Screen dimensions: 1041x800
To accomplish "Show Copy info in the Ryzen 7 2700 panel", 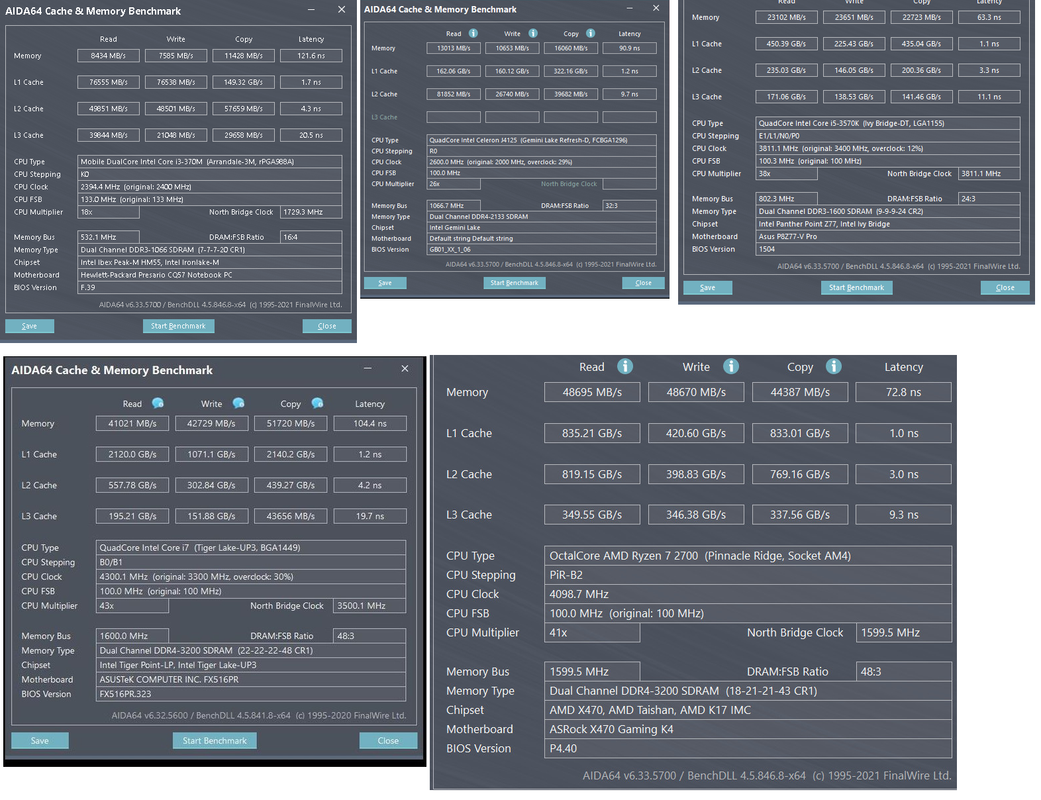I will click(834, 366).
